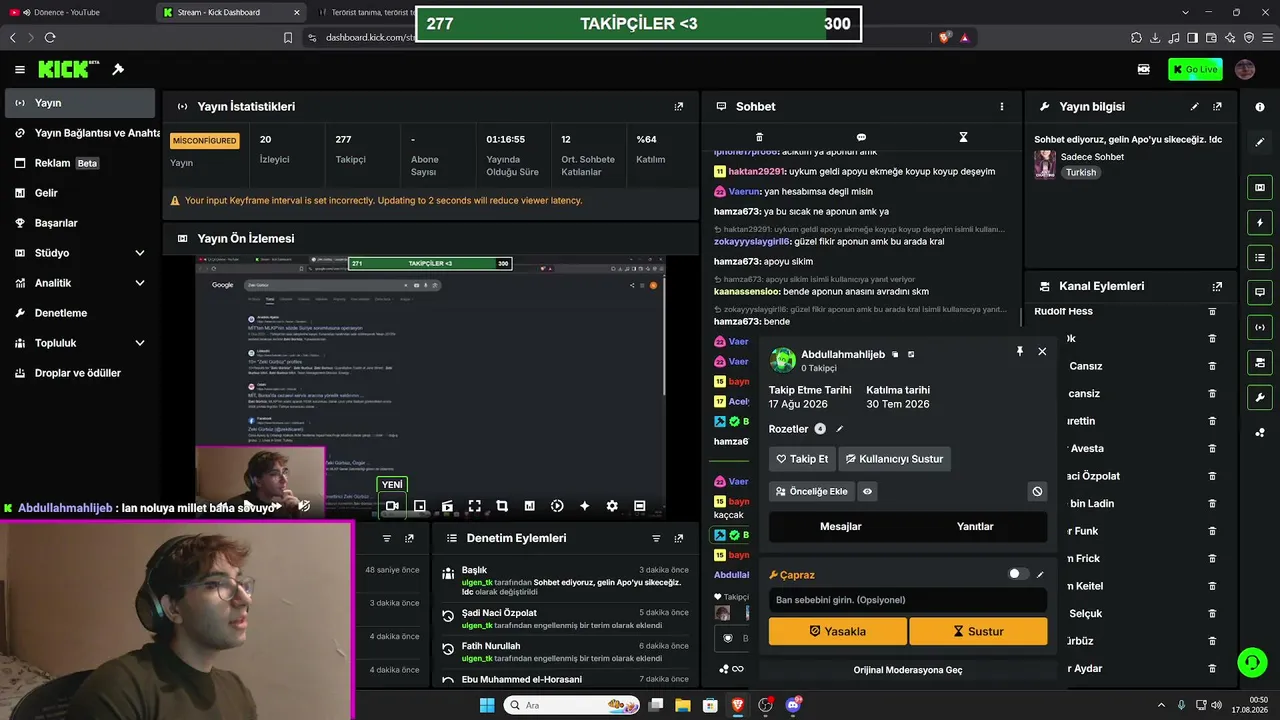Click the camera icon labeled YENİ

tap(392, 506)
